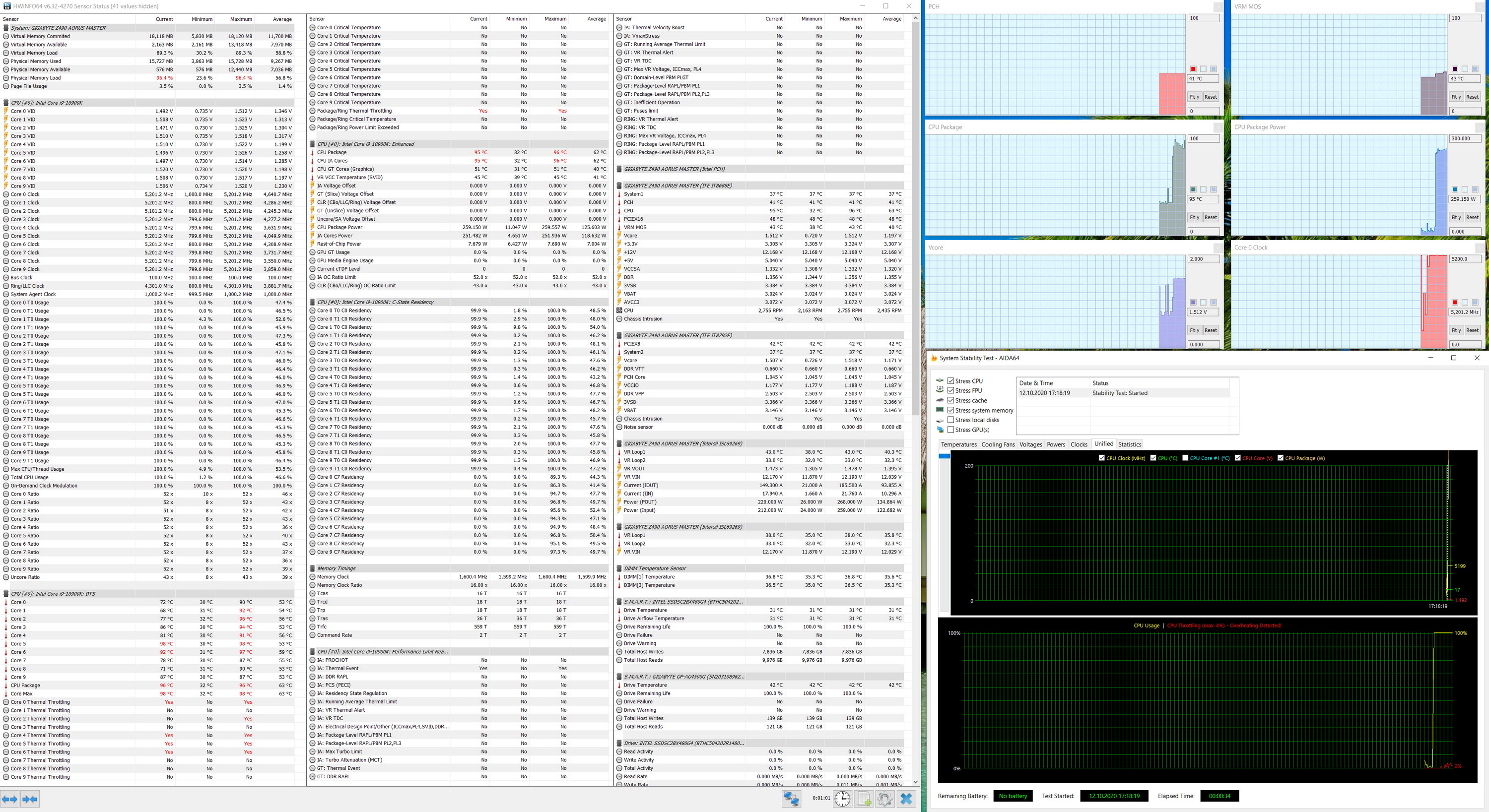Switch to the Temperatures tab
The image size is (1489, 812).
coord(958,445)
